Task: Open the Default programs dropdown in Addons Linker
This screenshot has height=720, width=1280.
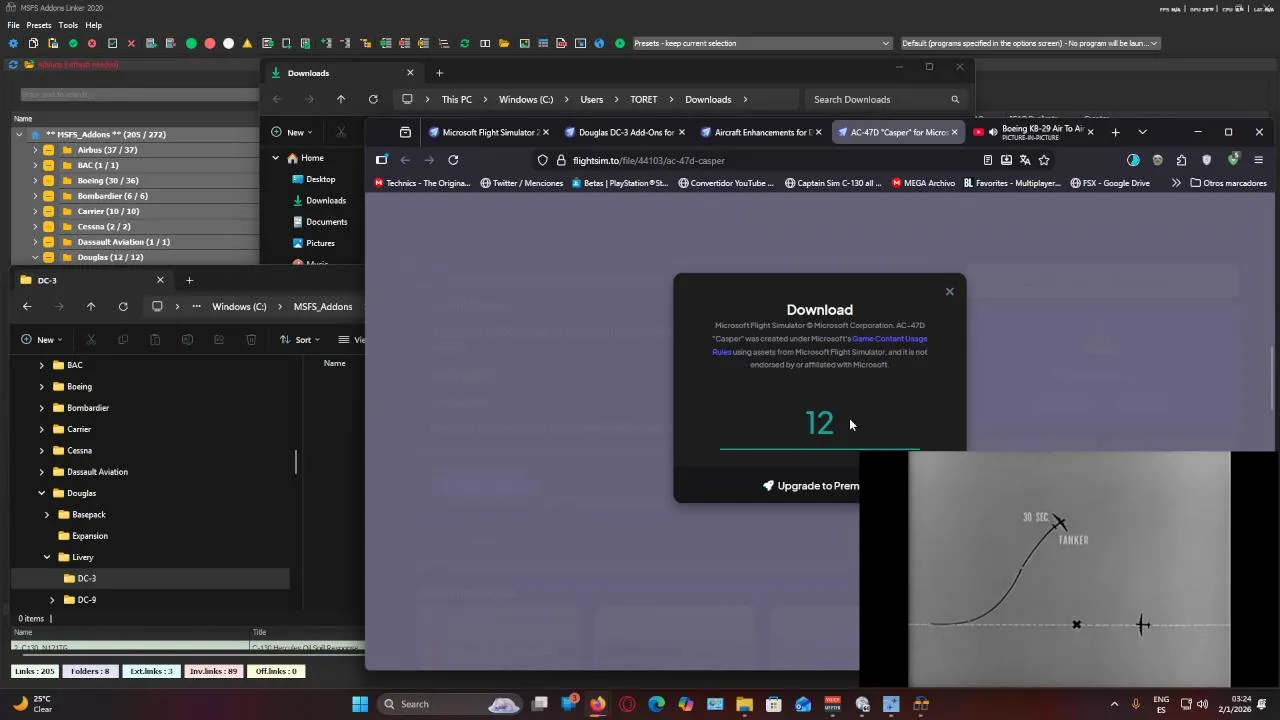Action: [1030, 43]
